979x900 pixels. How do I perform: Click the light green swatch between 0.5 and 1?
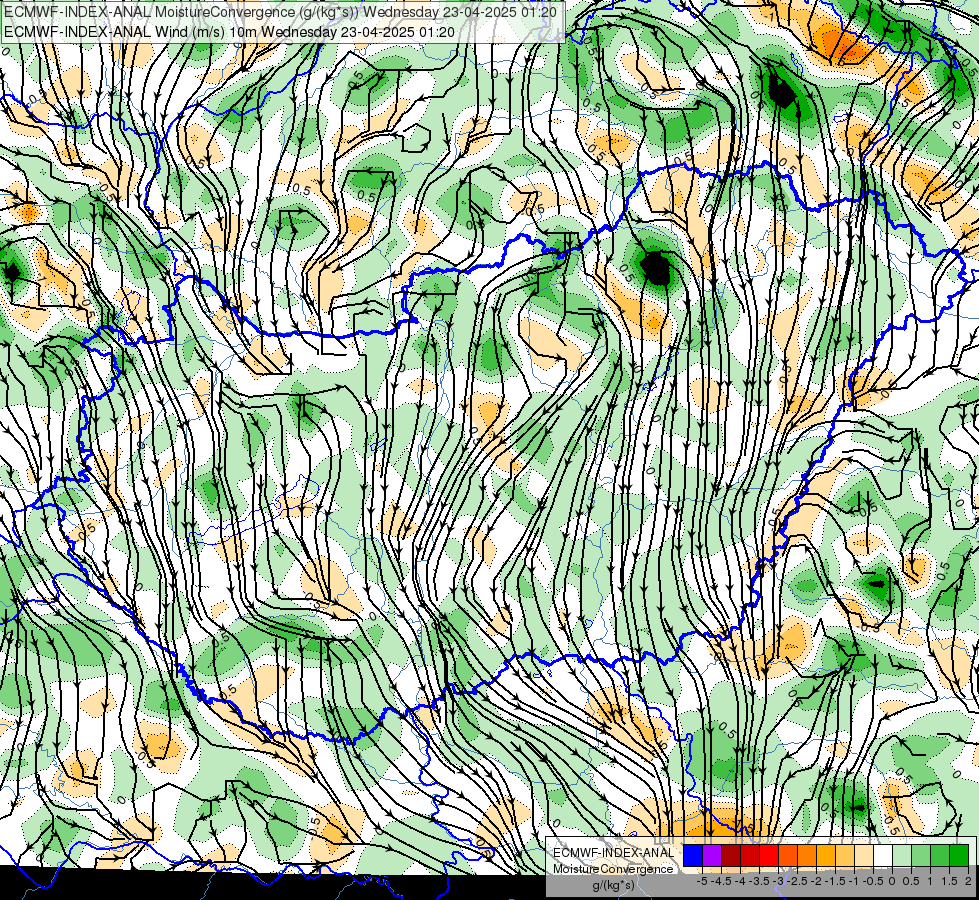pyautogui.click(x=922, y=855)
